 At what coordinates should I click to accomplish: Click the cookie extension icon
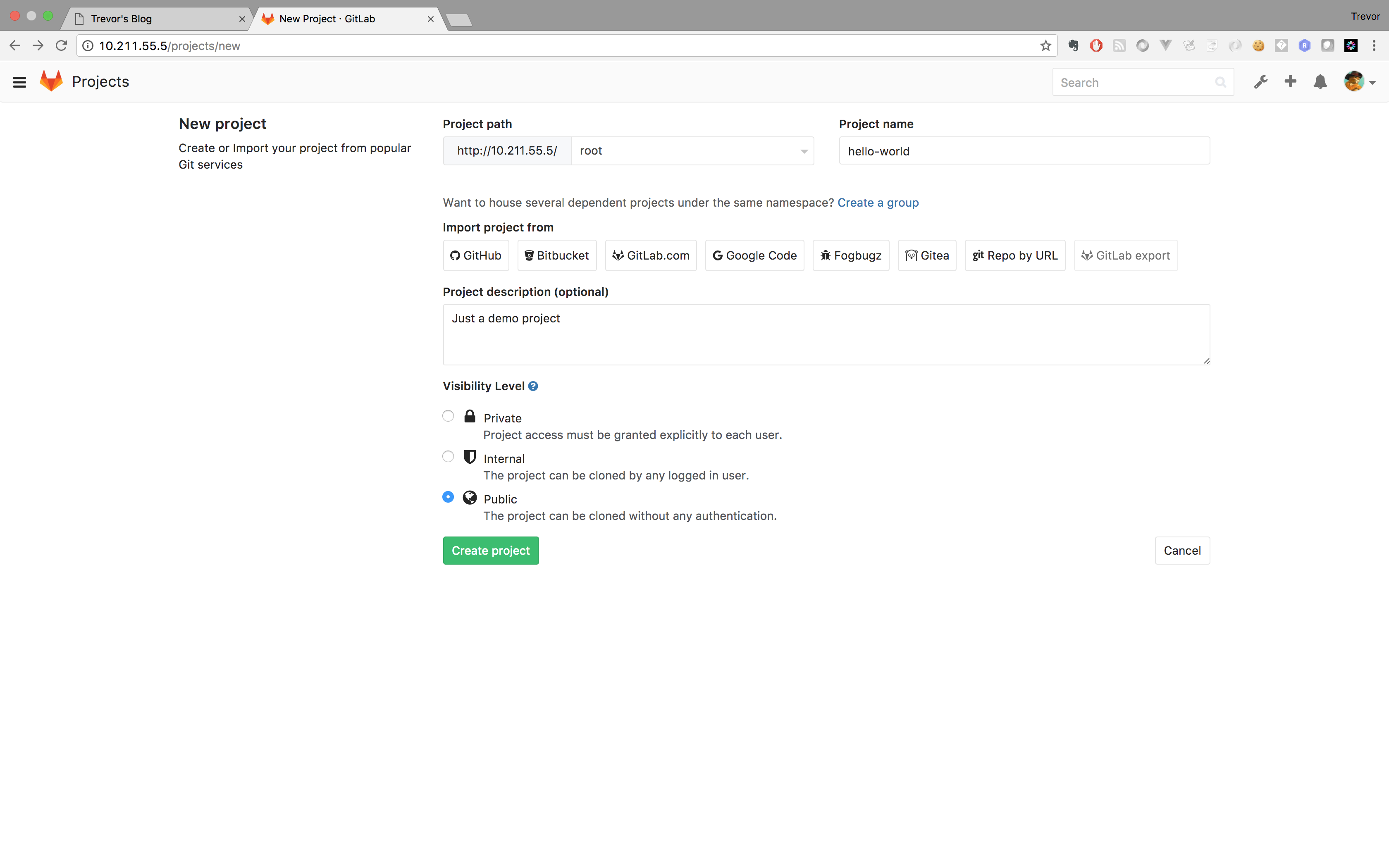1258,45
